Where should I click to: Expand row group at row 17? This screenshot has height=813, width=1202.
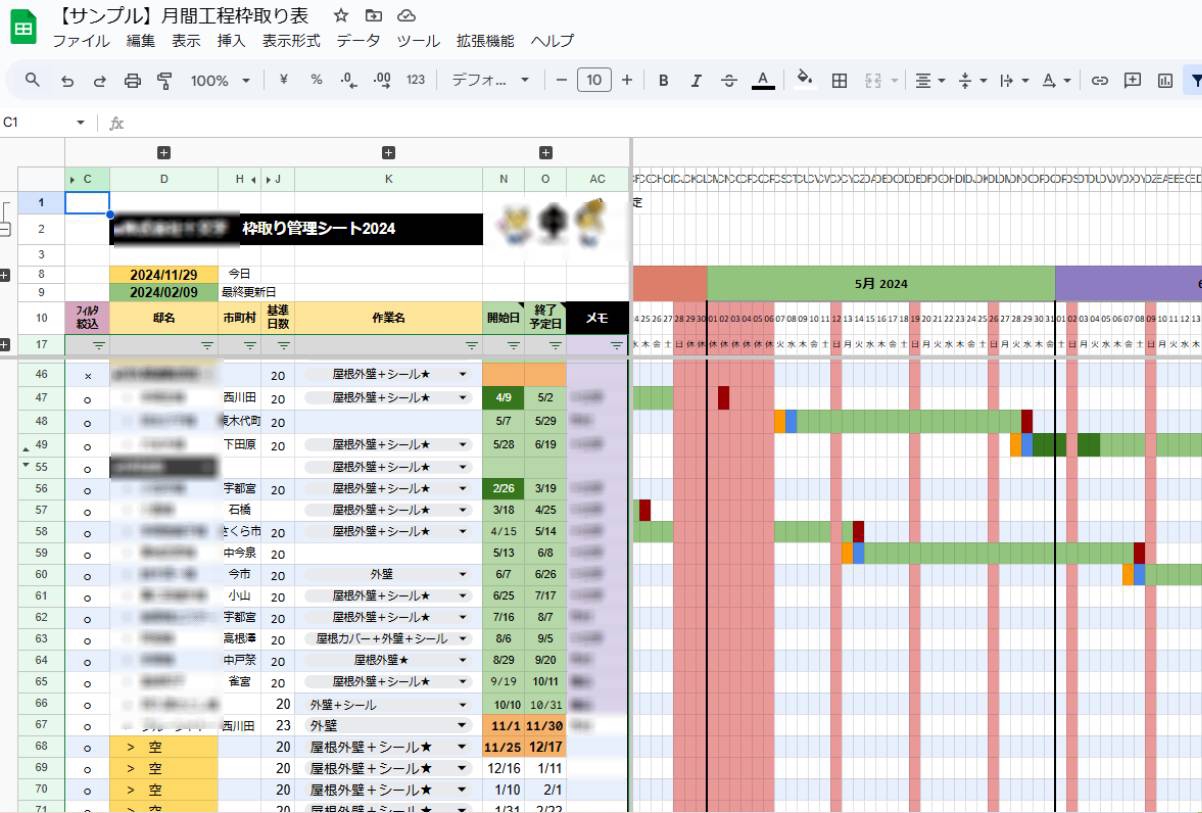(5, 345)
